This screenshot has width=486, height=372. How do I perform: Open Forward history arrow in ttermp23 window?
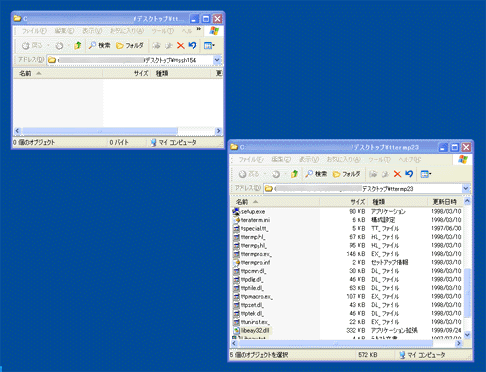coord(285,174)
